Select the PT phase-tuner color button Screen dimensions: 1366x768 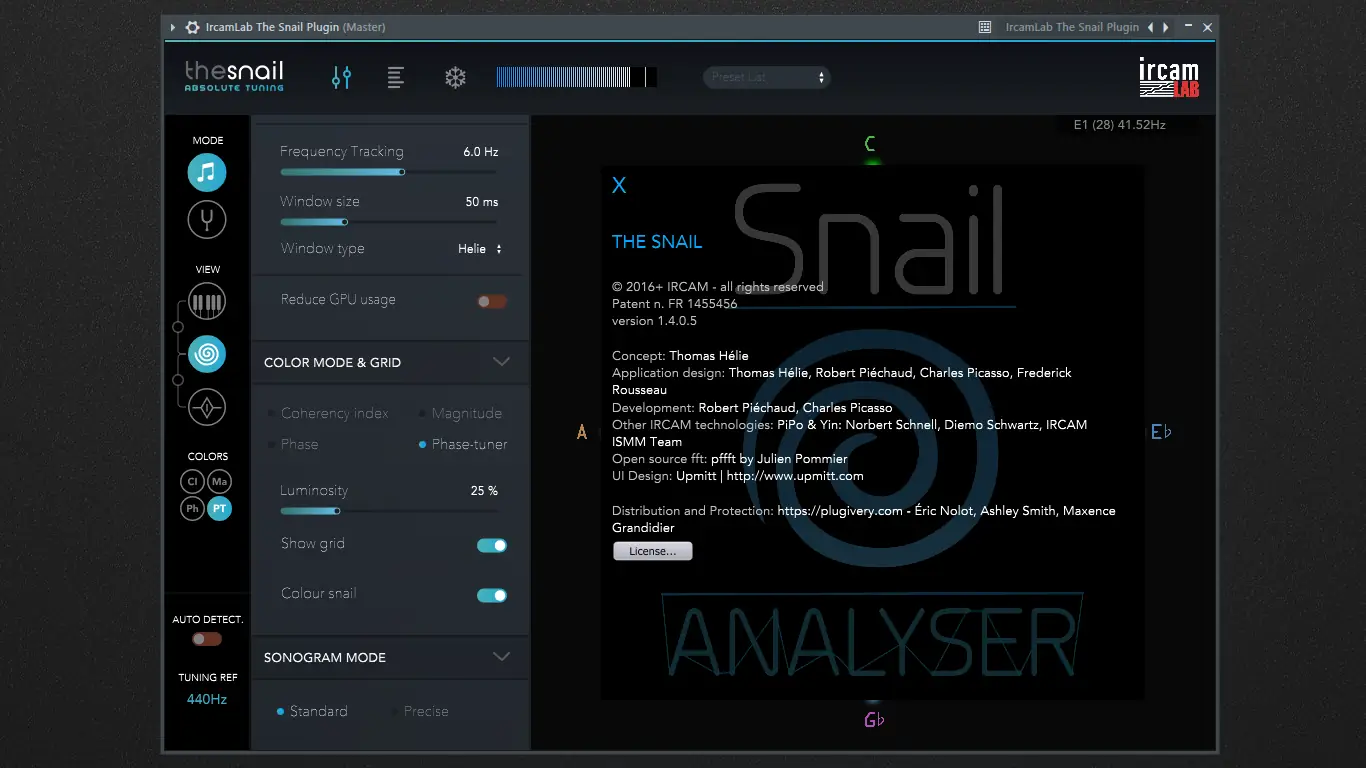click(x=220, y=509)
